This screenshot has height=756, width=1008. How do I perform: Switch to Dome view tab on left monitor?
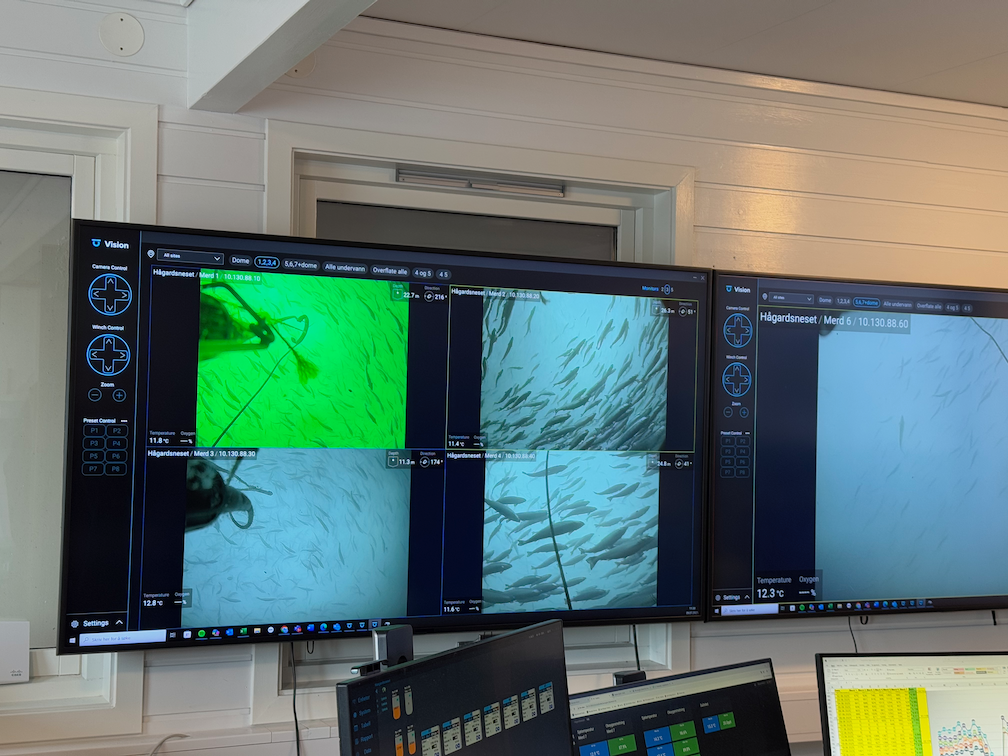(x=240, y=260)
